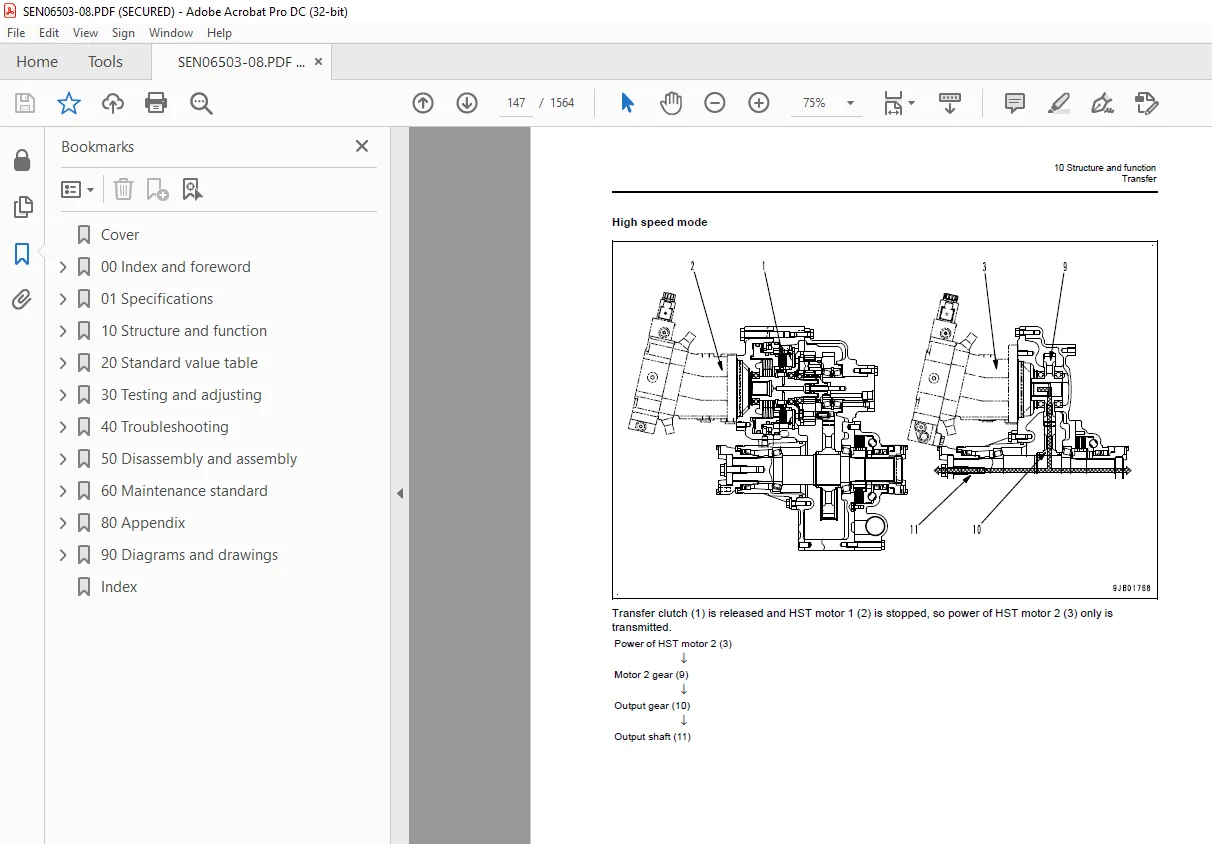
Task: Activate the selection arrow tool
Action: click(627, 103)
